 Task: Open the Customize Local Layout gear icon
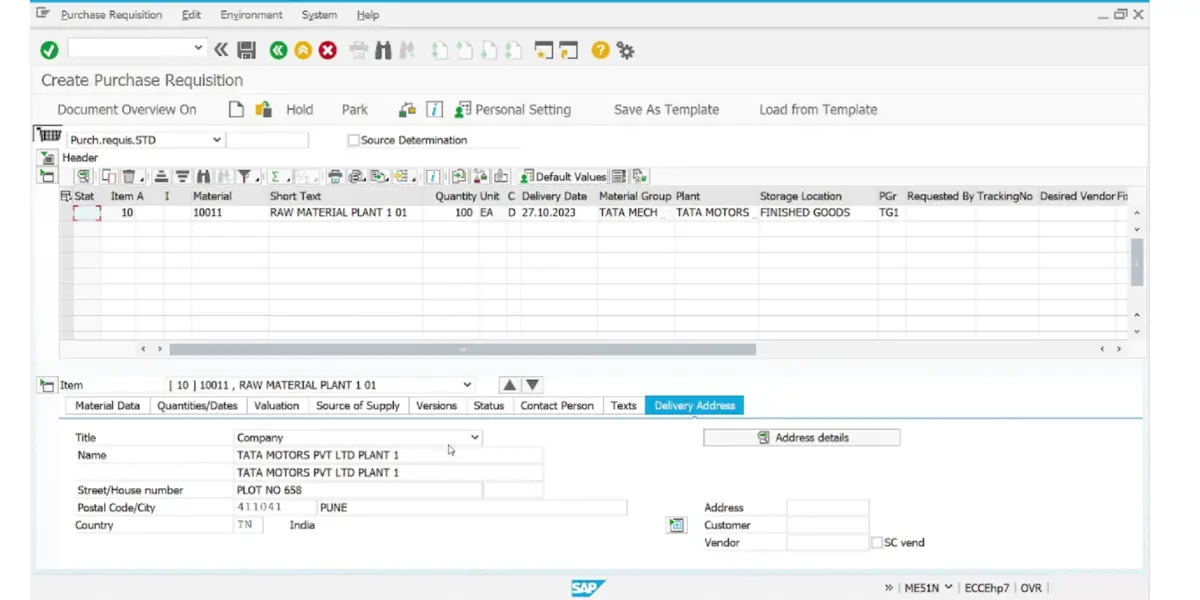(x=626, y=50)
